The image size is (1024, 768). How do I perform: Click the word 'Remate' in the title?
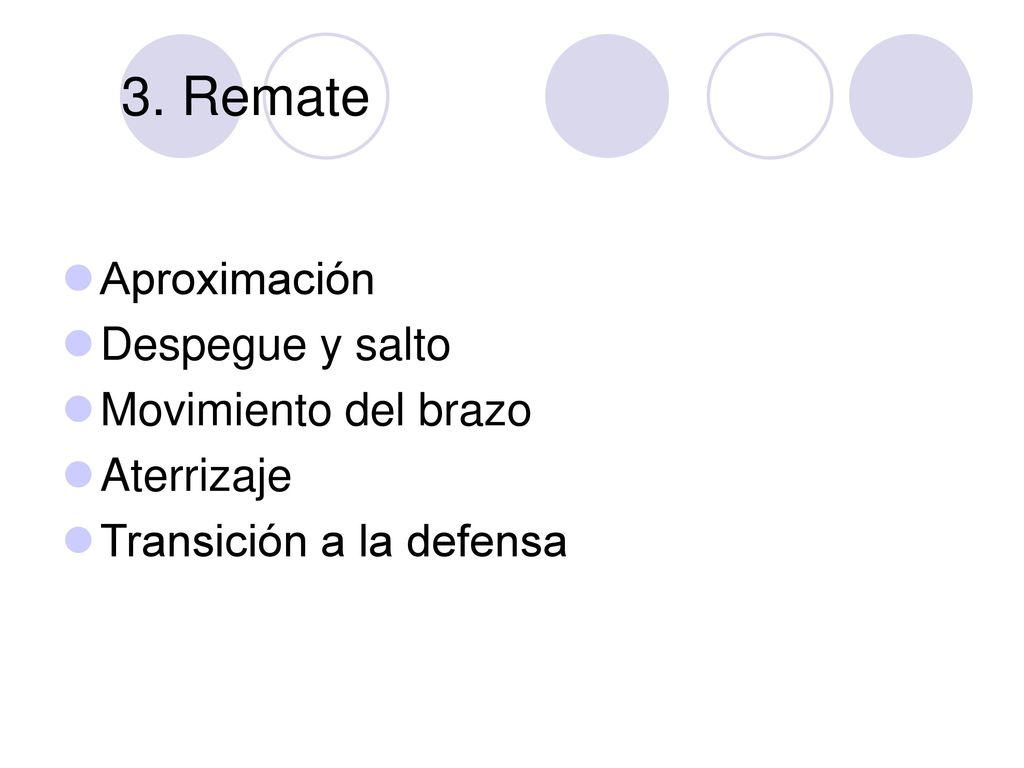(x=276, y=97)
